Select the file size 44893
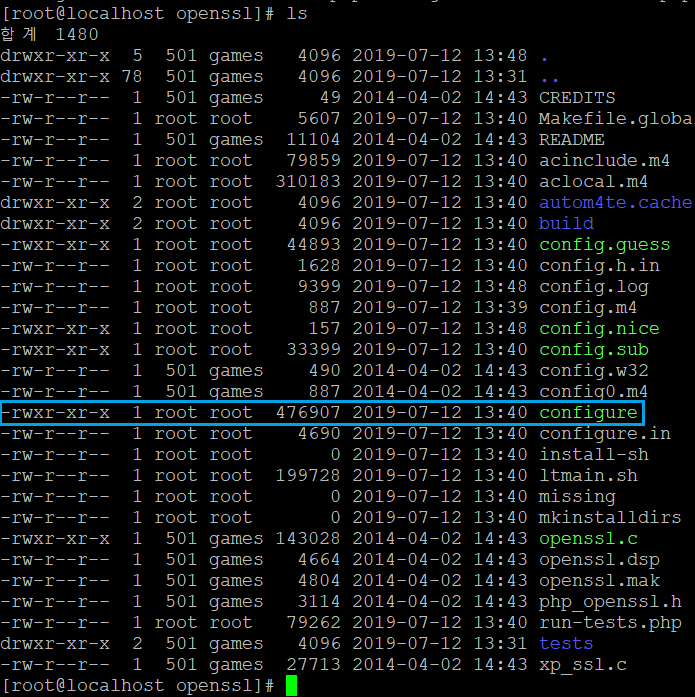This screenshot has width=695, height=697. (x=313, y=244)
